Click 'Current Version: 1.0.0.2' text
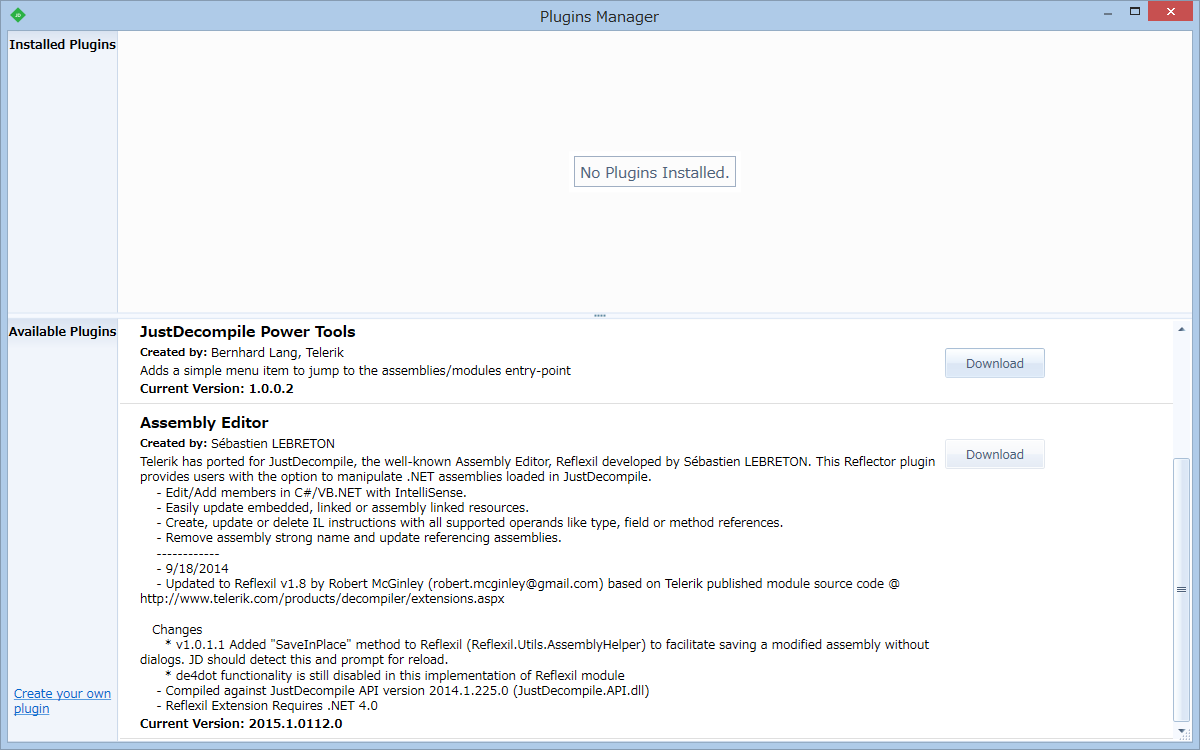1200x750 pixels. (x=217, y=388)
